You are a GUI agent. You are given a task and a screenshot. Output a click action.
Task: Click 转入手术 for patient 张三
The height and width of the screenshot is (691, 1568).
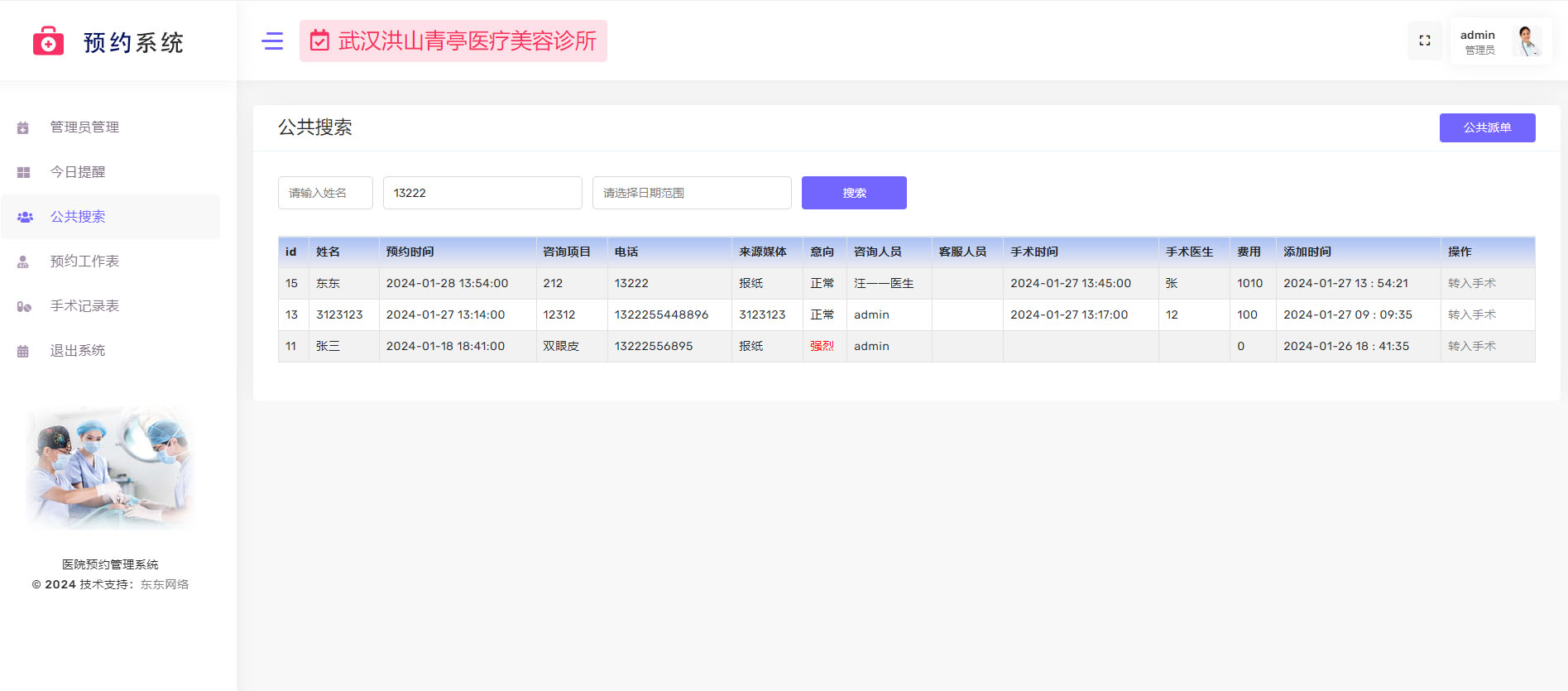[1471, 346]
